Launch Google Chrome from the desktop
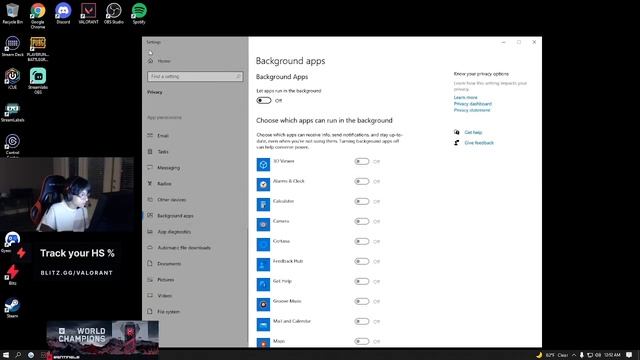Screen dimensions: 640x360 38,16
